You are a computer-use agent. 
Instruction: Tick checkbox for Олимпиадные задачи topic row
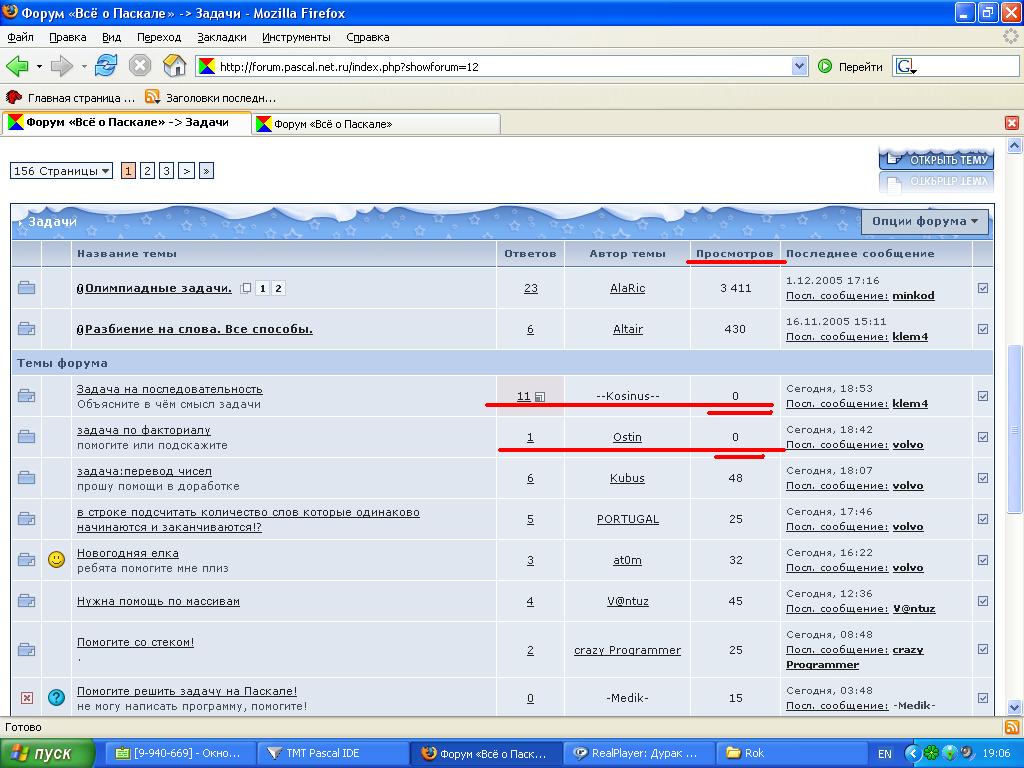point(982,288)
